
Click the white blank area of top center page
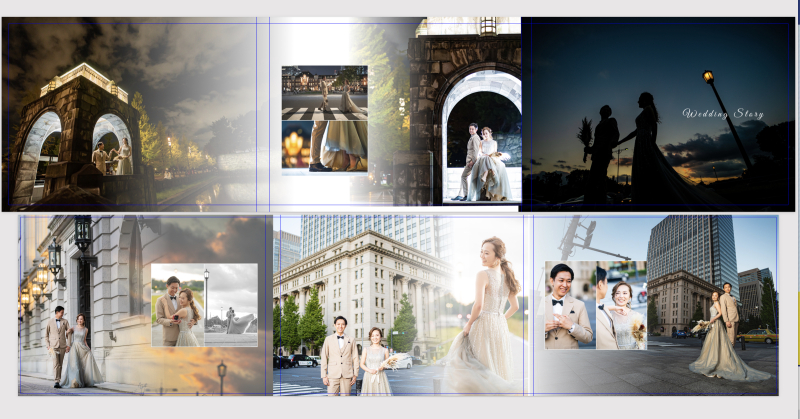pos(308,42)
